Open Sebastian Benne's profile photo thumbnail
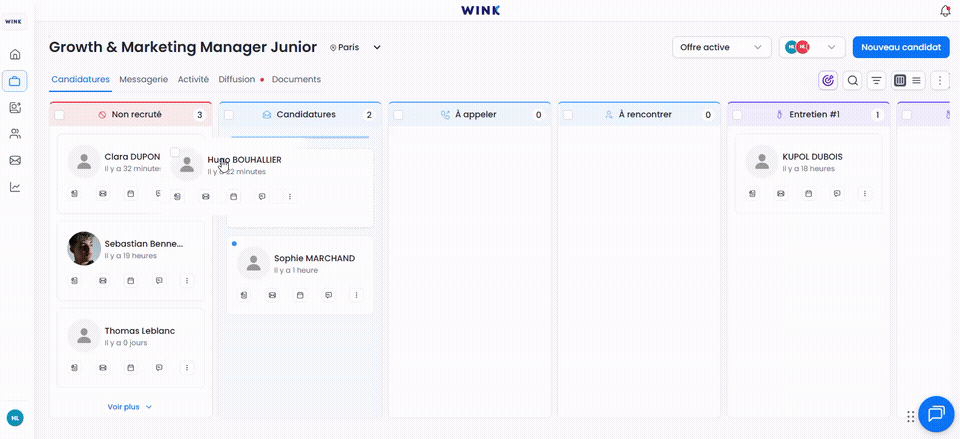Screen dimensions: 960x439 [84, 249]
